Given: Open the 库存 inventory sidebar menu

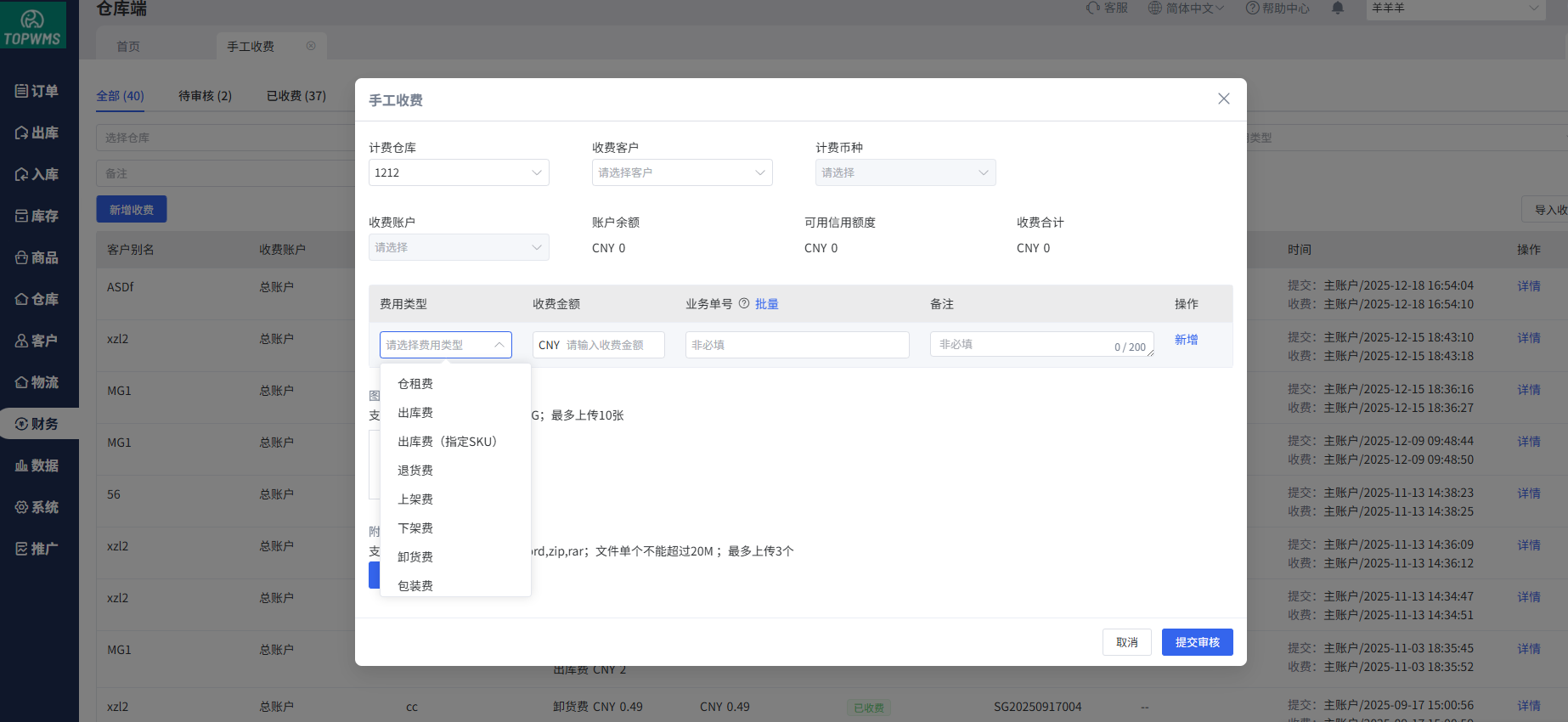Looking at the screenshot, I should [37, 216].
